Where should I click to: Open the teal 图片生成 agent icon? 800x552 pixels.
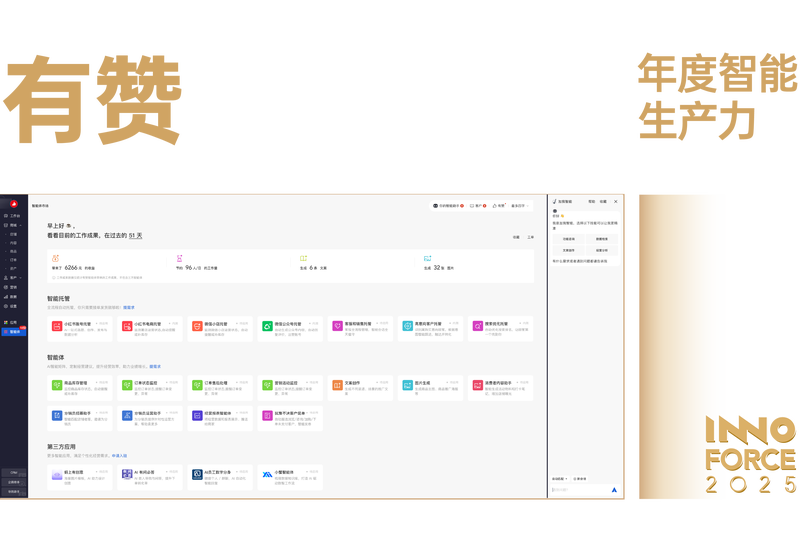coord(408,385)
